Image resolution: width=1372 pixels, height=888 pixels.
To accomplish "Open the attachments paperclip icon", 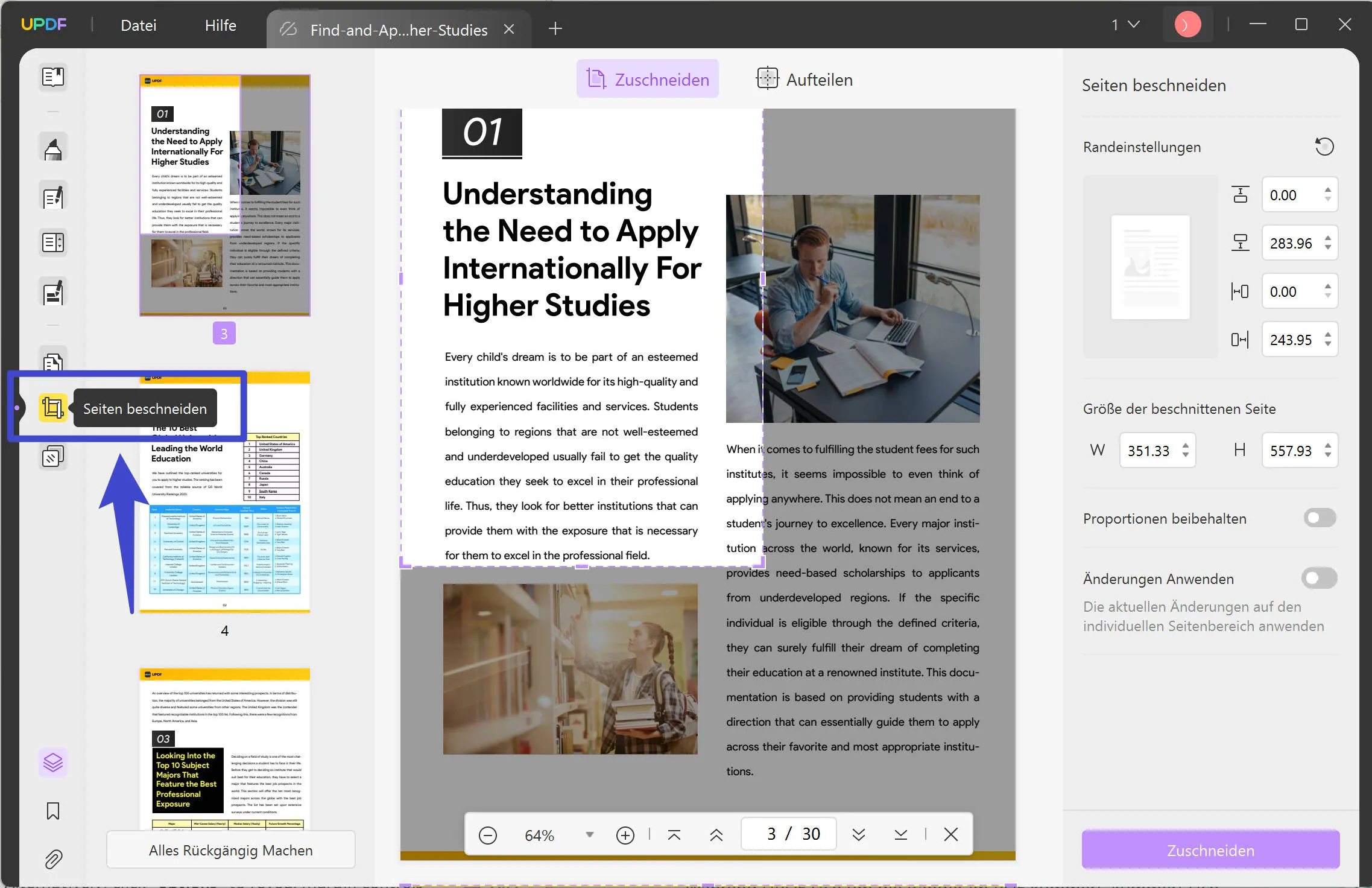I will (53, 859).
